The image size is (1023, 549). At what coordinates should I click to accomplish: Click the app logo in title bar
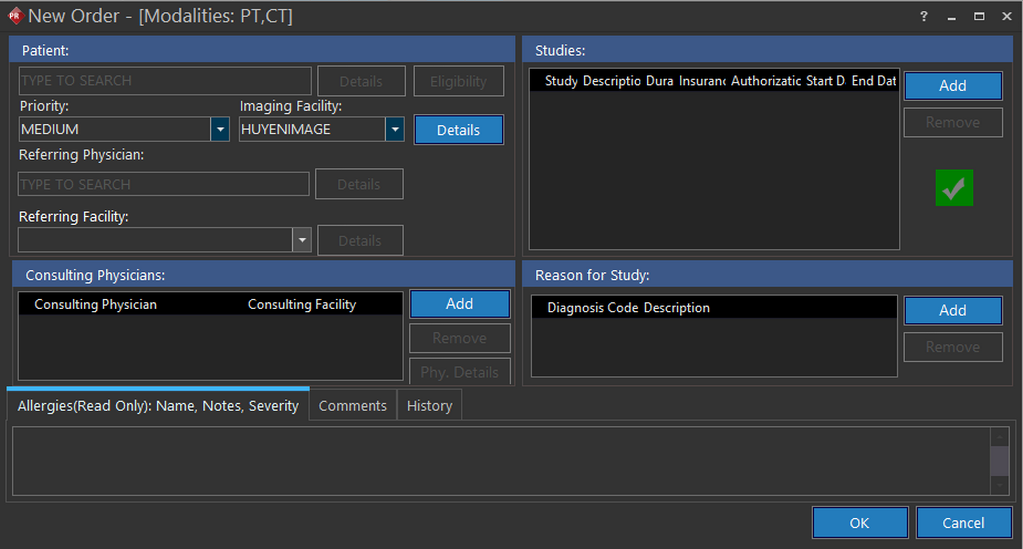point(14,16)
